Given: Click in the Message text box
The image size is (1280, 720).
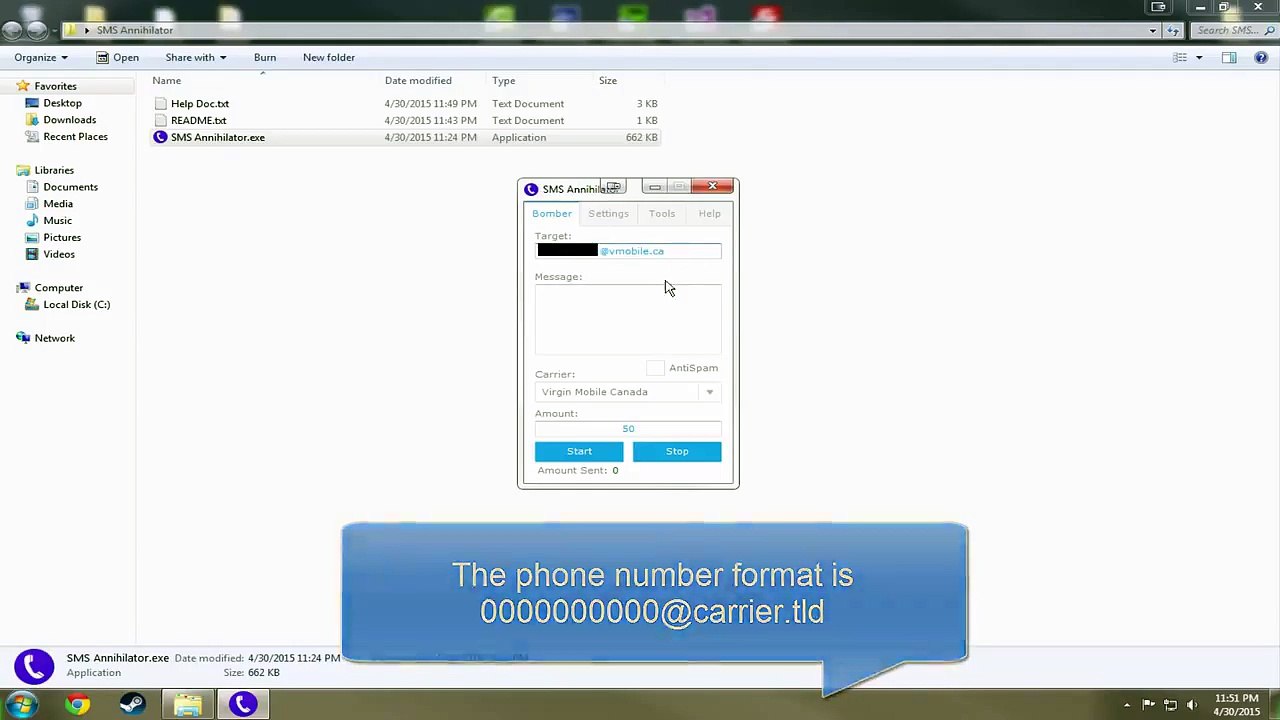Looking at the screenshot, I should [628, 319].
